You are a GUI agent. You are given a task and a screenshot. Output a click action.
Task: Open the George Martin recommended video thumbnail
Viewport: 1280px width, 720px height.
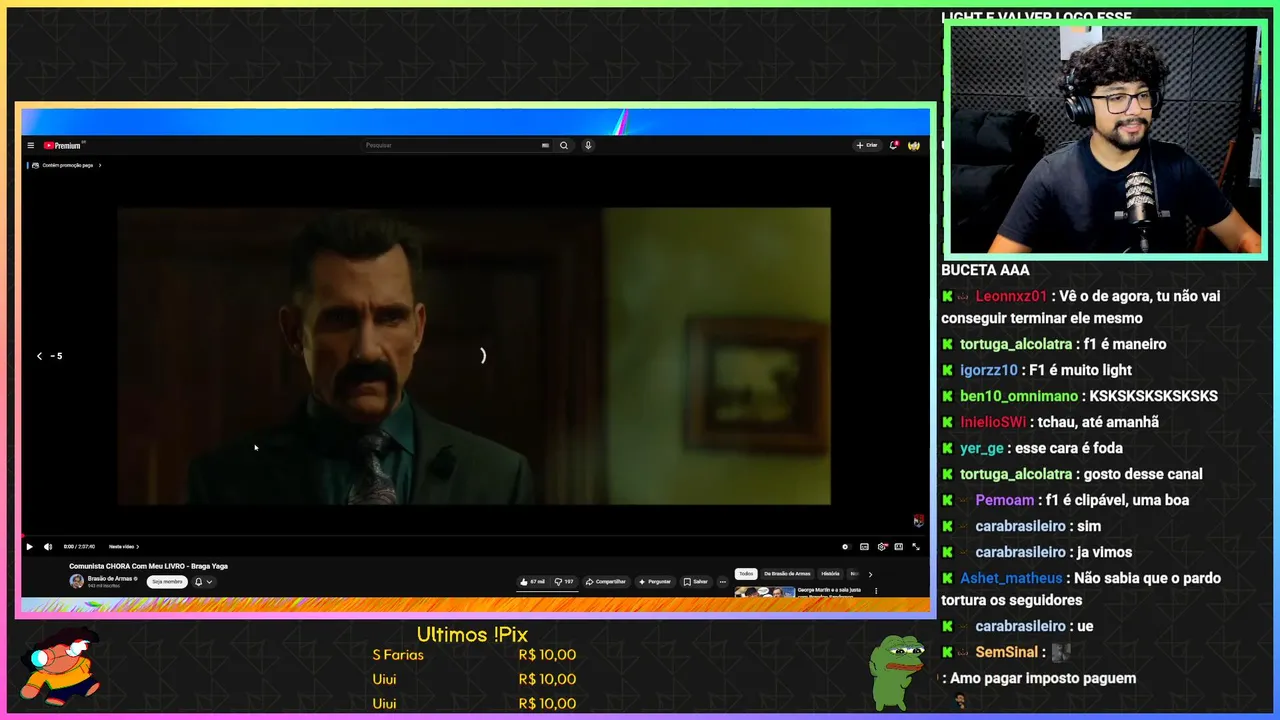coord(765,591)
